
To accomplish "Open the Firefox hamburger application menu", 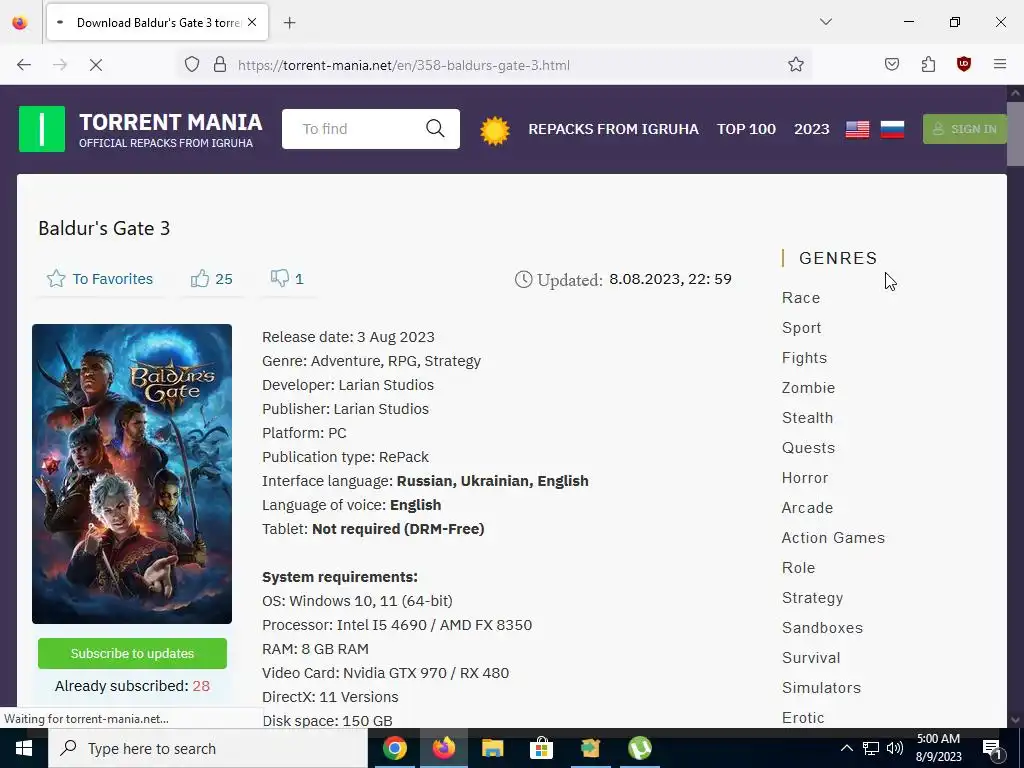I will click(x=1000, y=64).
